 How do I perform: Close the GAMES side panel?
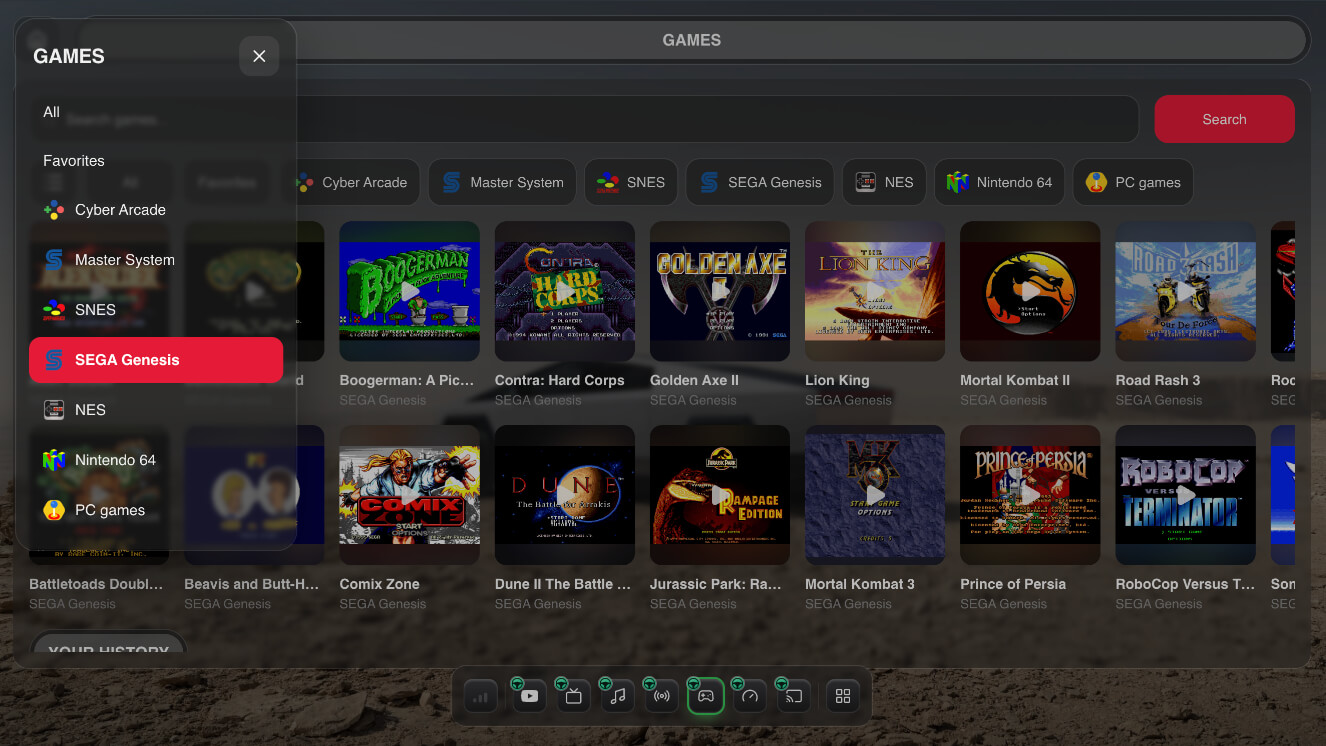[259, 56]
